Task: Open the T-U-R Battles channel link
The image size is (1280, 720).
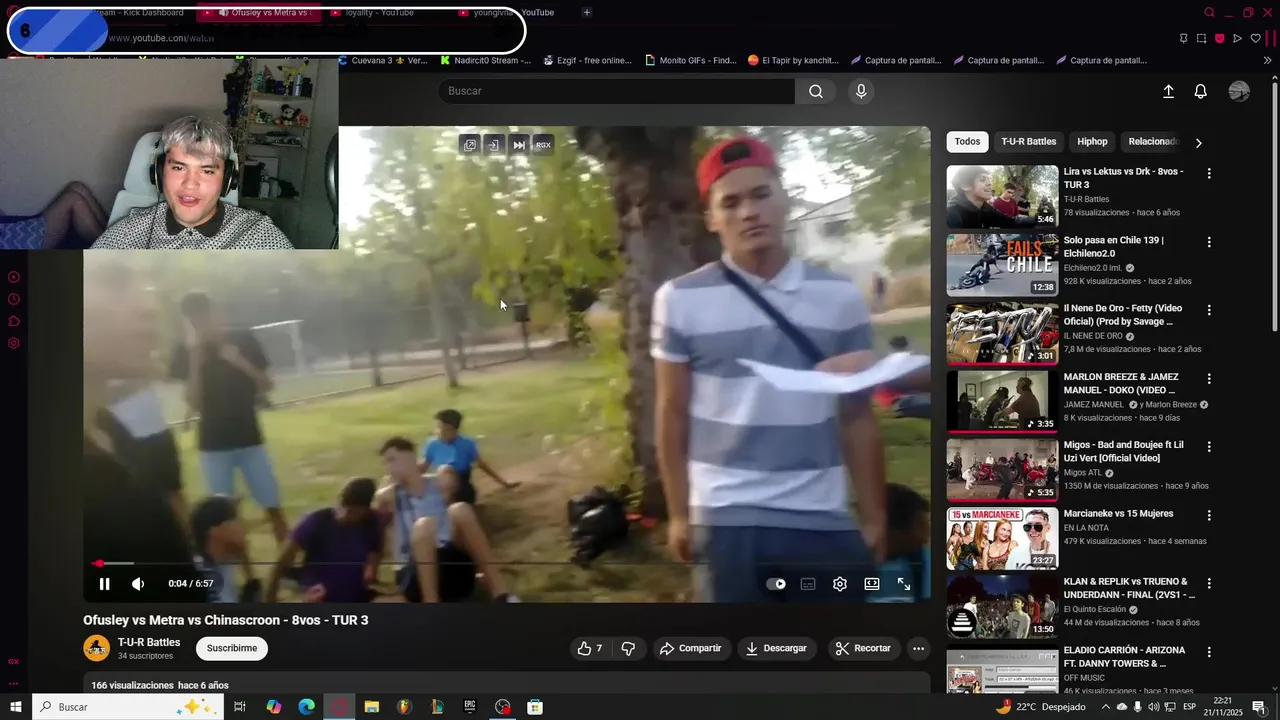Action: (149, 642)
